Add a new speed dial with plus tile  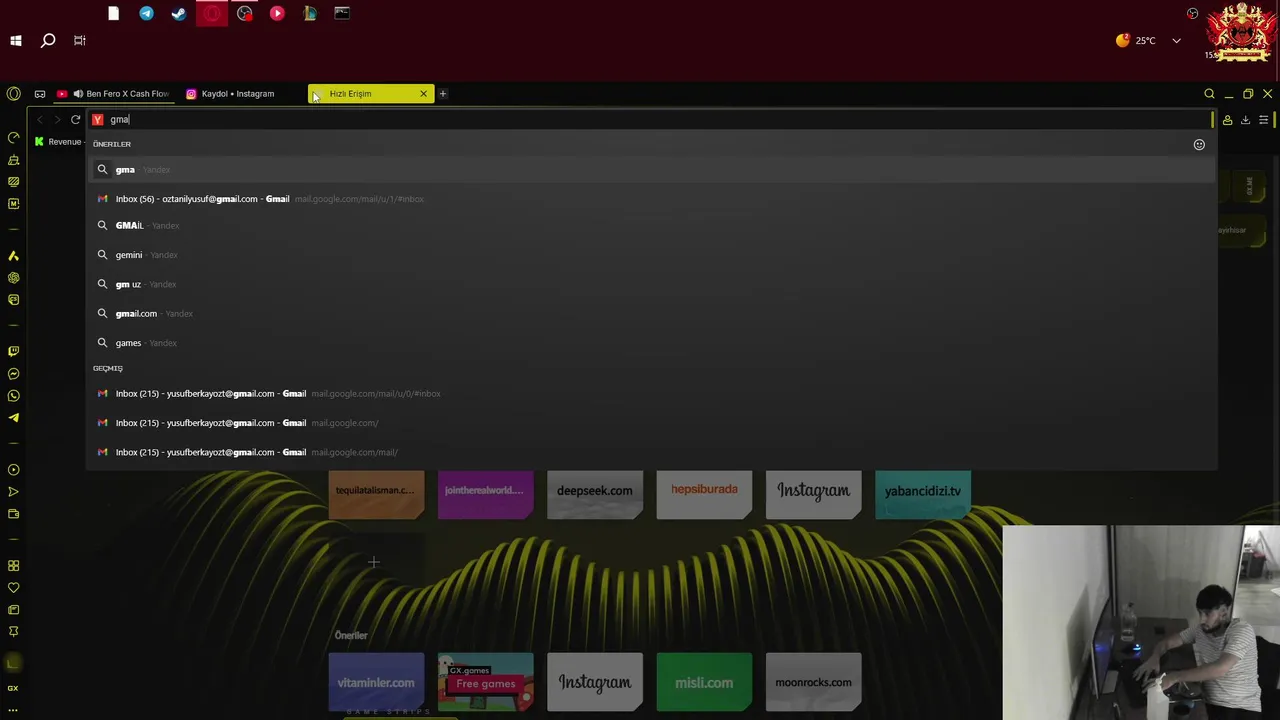coord(376,563)
